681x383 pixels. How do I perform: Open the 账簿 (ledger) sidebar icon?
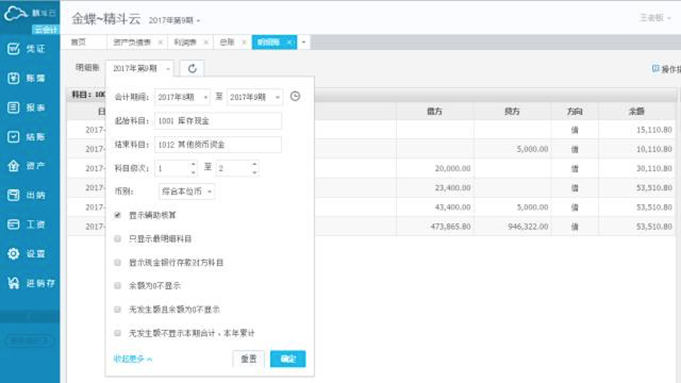coord(13,78)
